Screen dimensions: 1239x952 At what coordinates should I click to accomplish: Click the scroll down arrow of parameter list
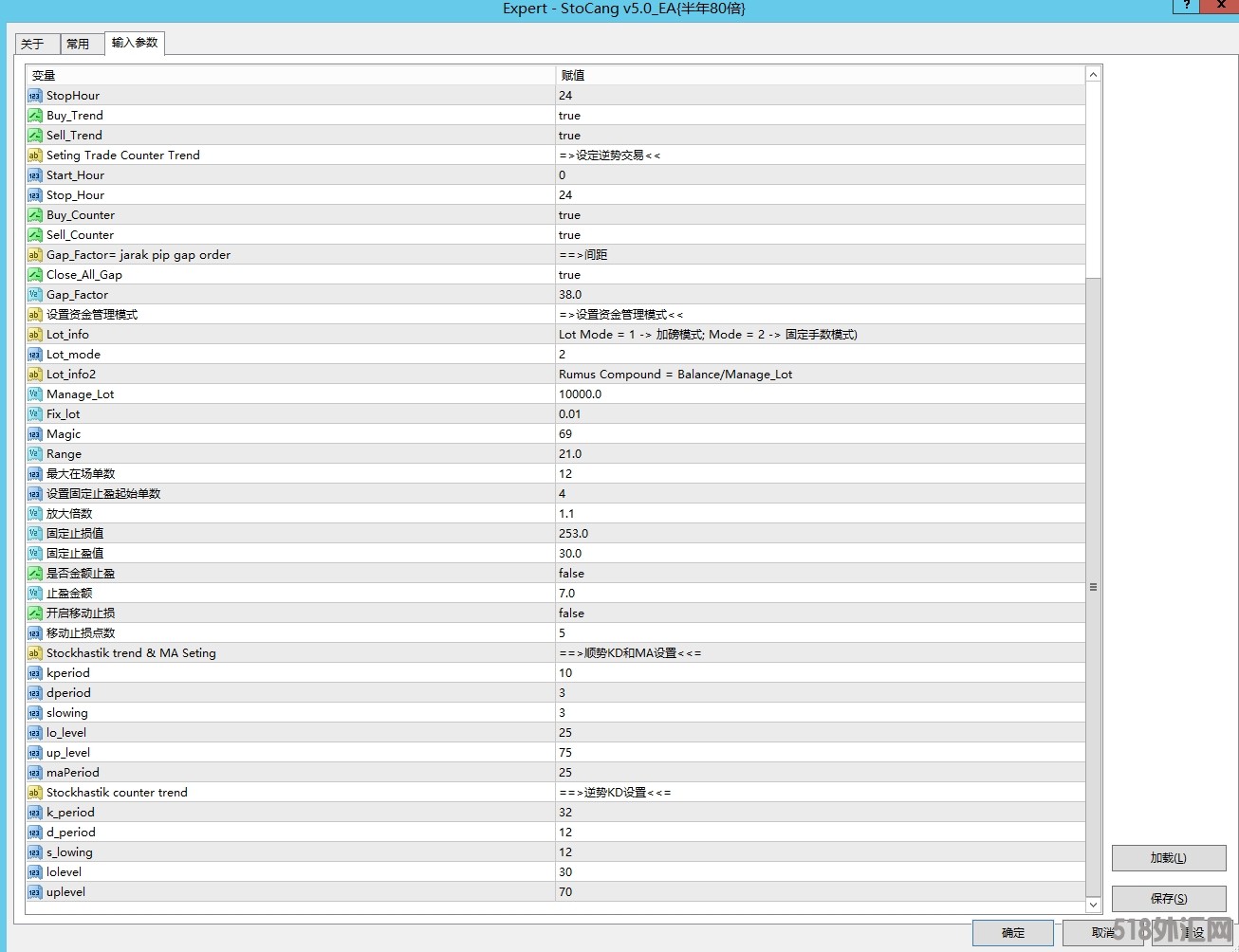click(x=1093, y=906)
